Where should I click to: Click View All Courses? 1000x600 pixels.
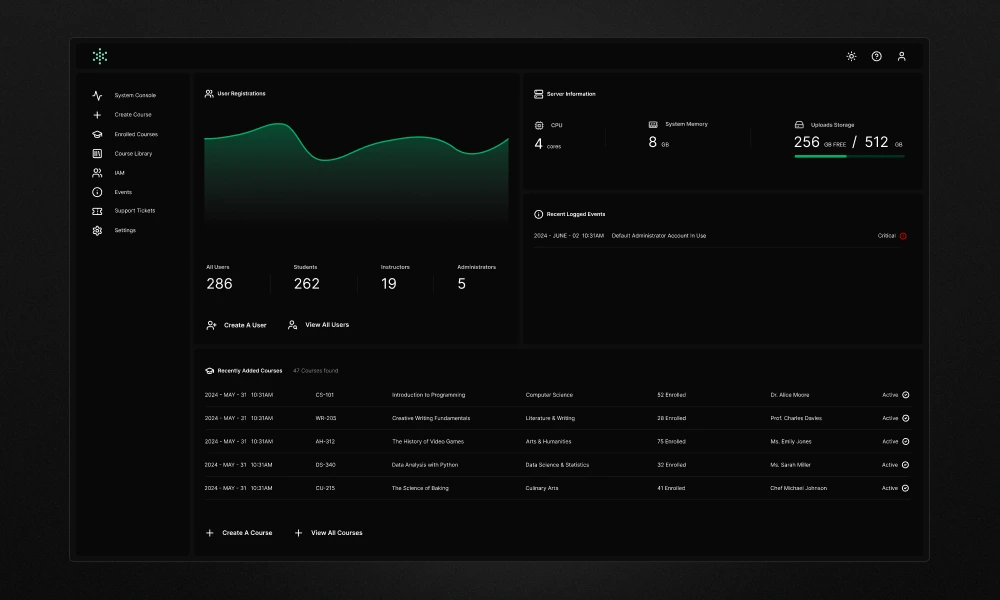coord(329,532)
